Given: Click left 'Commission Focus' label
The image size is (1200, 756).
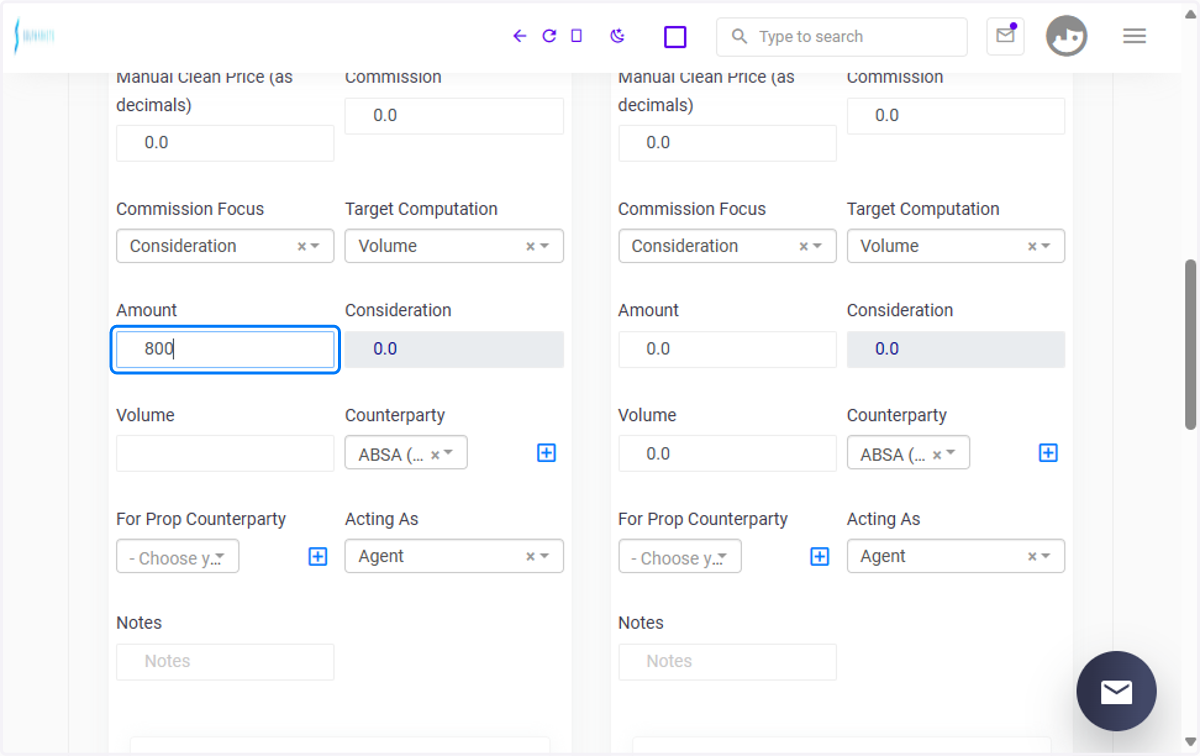Looking at the screenshot, I should coord(190,209).
